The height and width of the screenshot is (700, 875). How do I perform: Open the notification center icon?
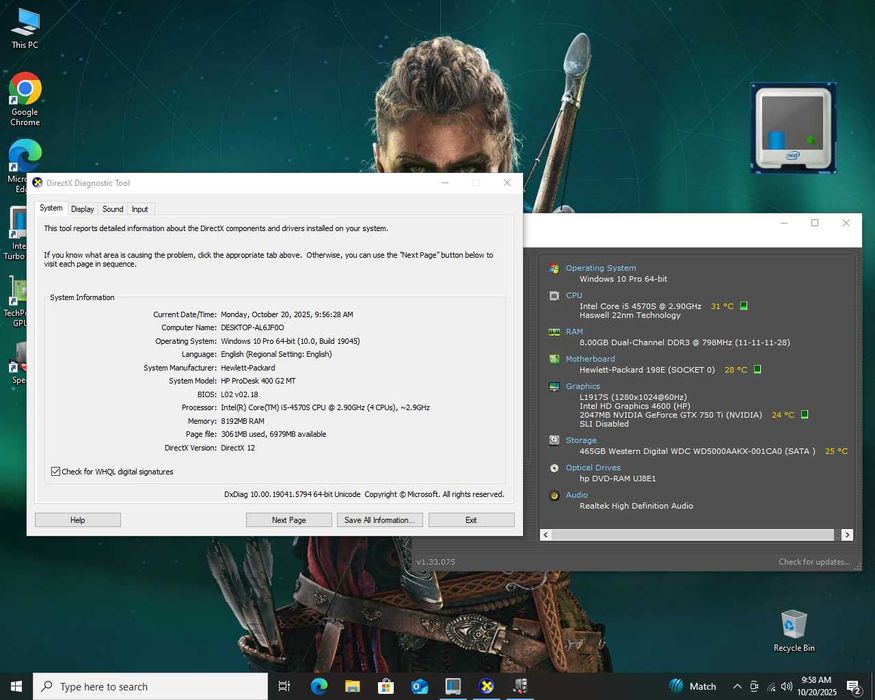853,687
